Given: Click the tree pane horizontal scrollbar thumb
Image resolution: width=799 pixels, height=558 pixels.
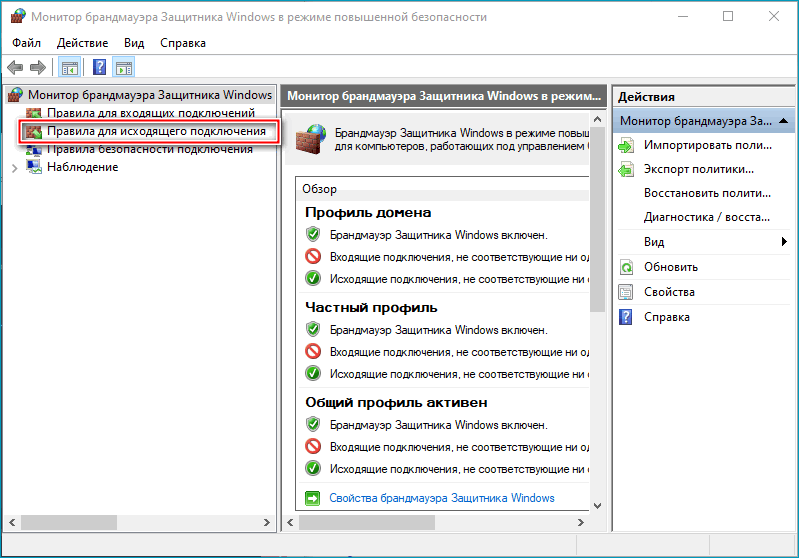Looking at the screenshot, I should [69, 522].
